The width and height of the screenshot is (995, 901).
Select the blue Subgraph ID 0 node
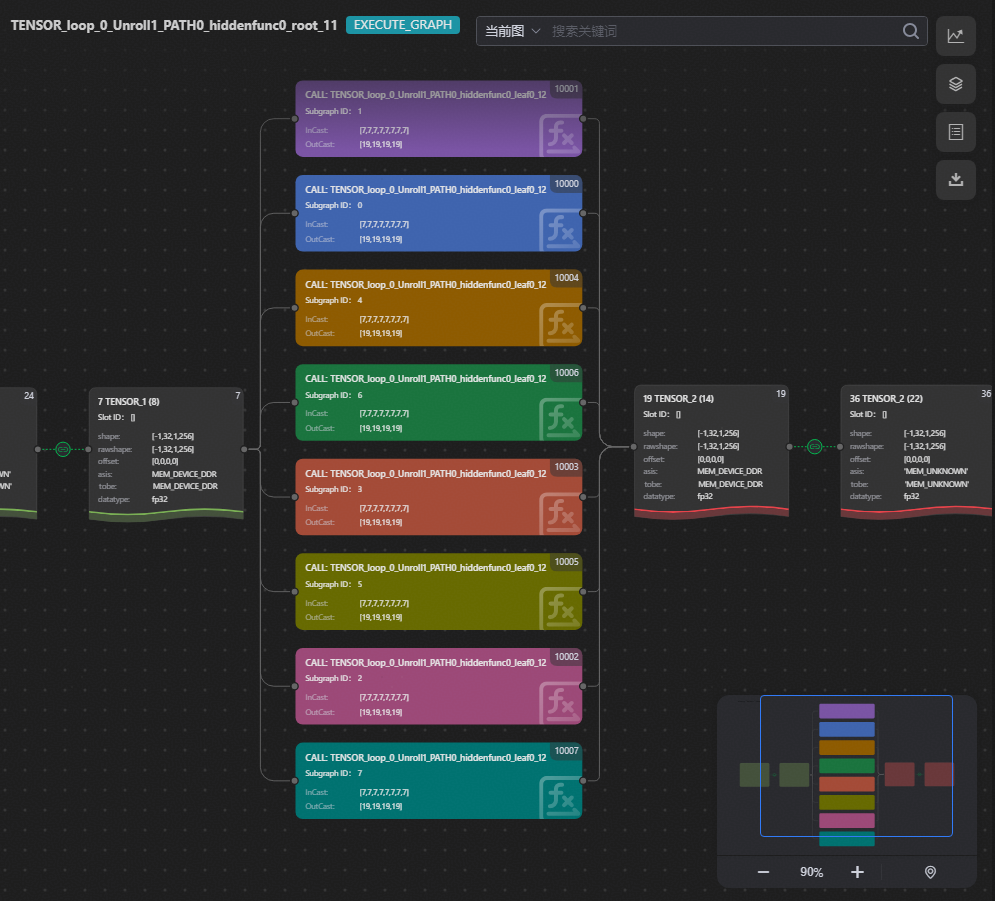[438, 213]
